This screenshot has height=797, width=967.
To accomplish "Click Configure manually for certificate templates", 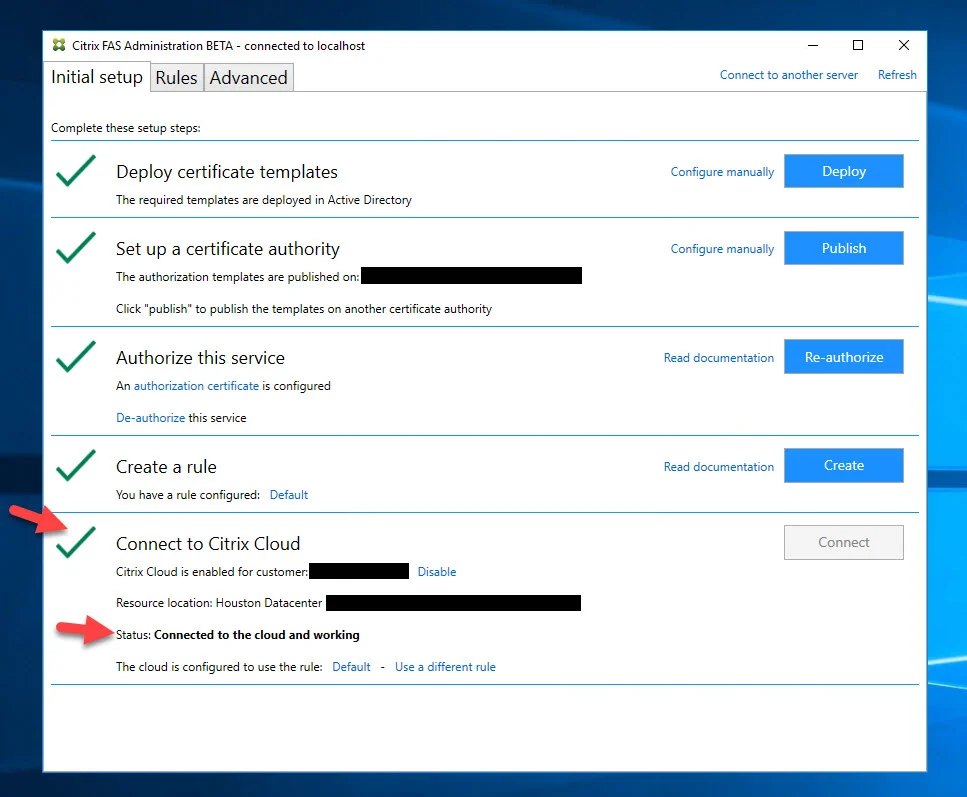I will pos(722,171).
